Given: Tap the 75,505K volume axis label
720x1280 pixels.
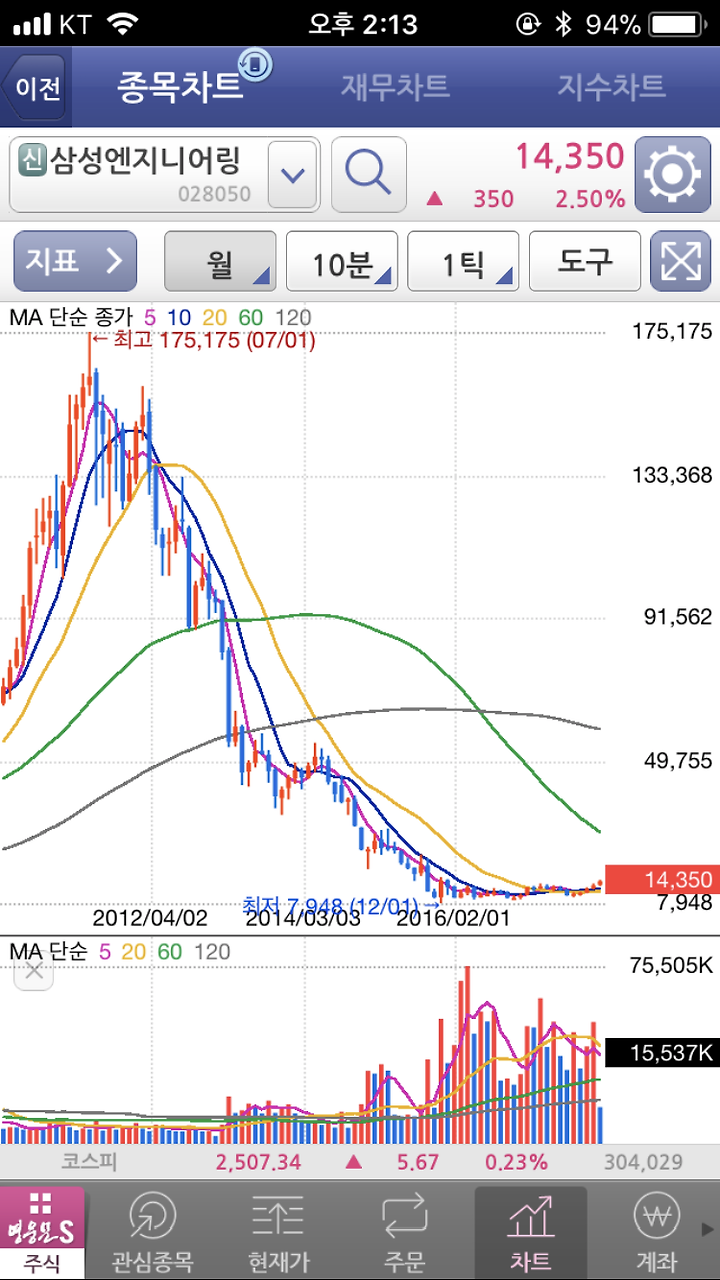Looking at the screenshot, I should [672, 965].
